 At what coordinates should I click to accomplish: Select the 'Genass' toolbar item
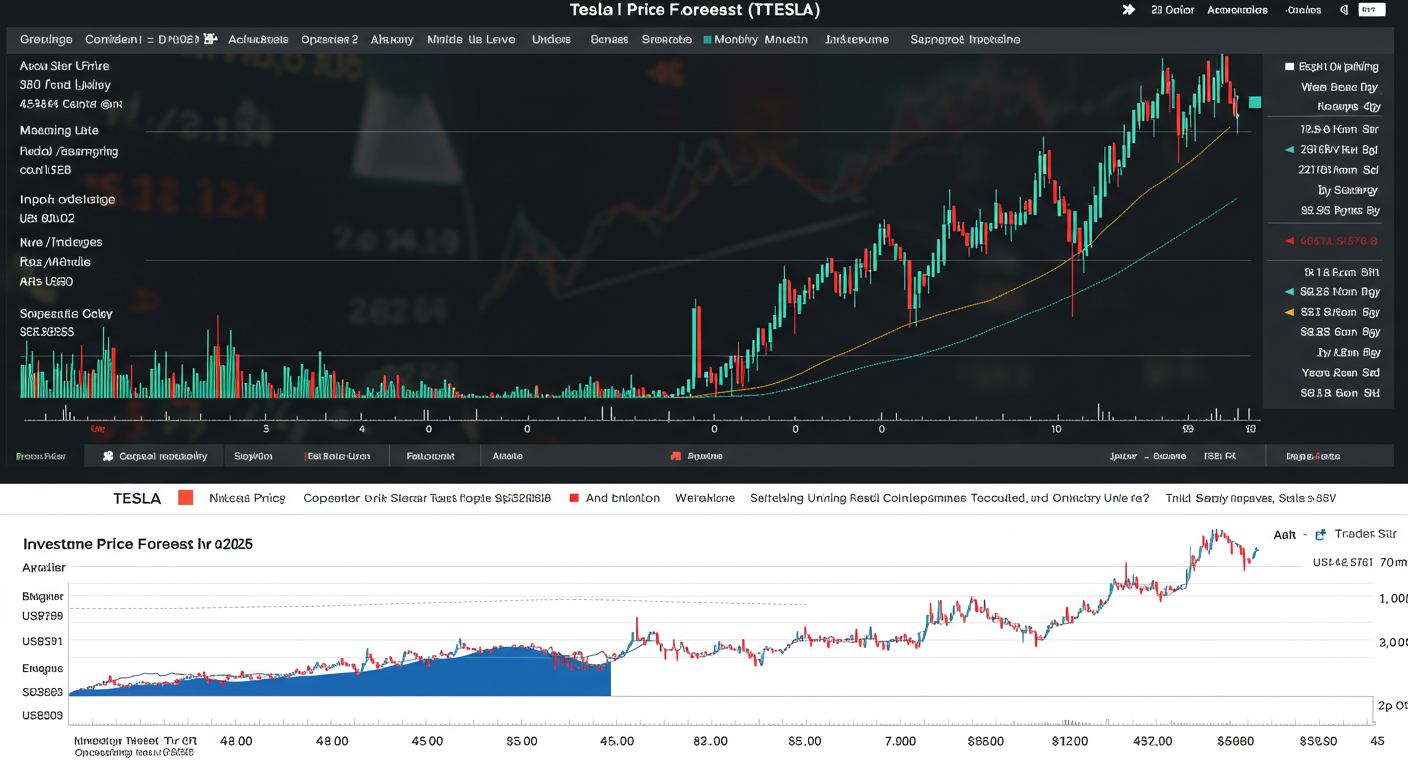[x=609, y=40]
